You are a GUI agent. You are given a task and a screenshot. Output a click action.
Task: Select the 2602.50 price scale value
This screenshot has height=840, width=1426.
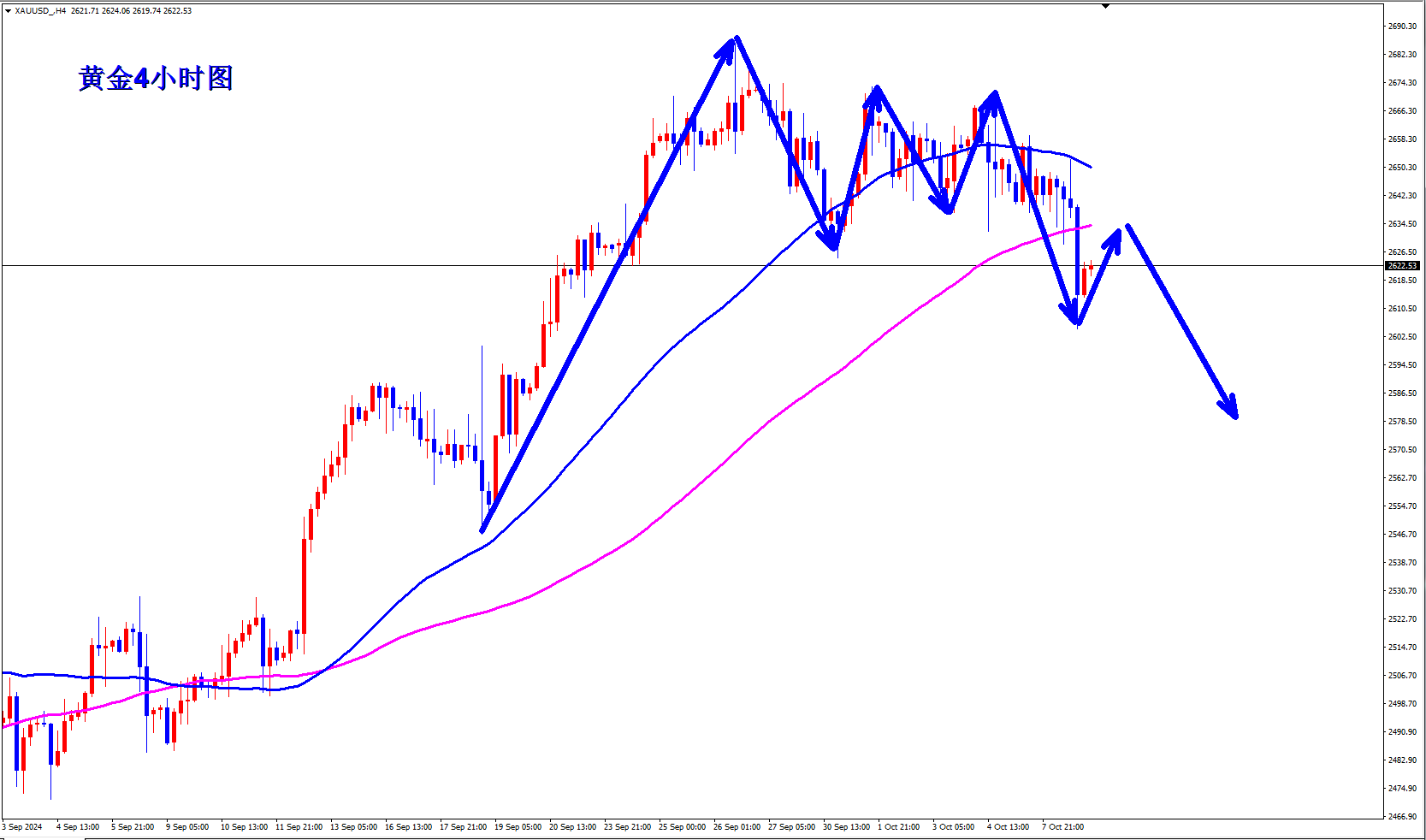[1402, 337]
